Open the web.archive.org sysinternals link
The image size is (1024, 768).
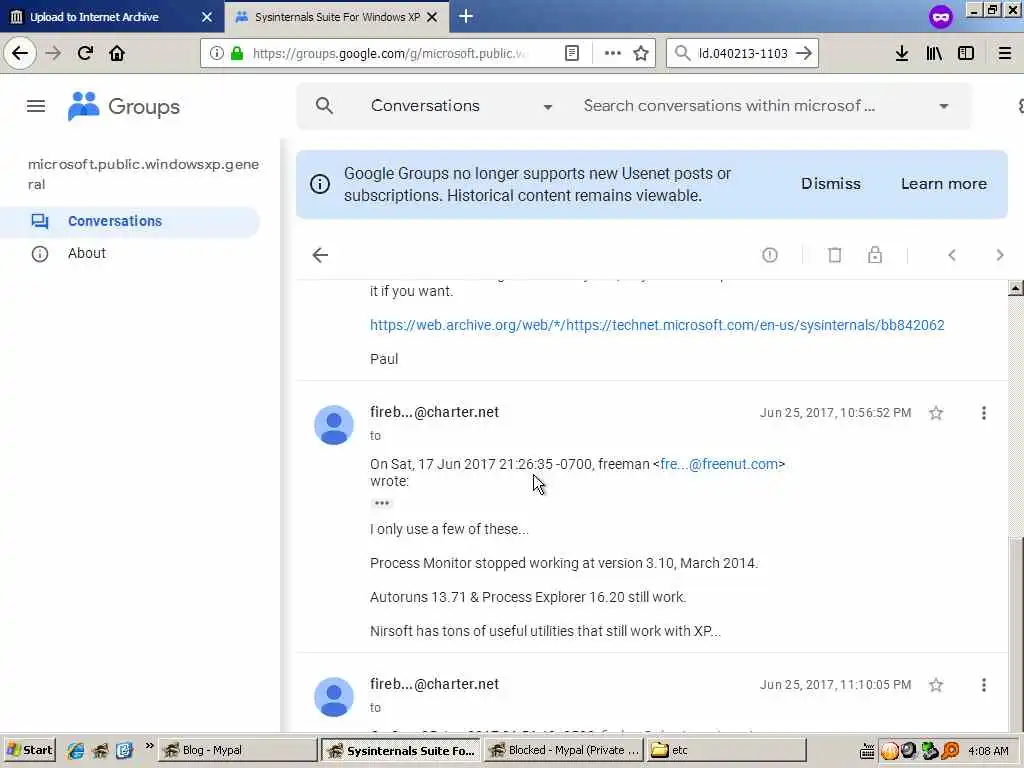pyautogui.click(x=657, y=325)
